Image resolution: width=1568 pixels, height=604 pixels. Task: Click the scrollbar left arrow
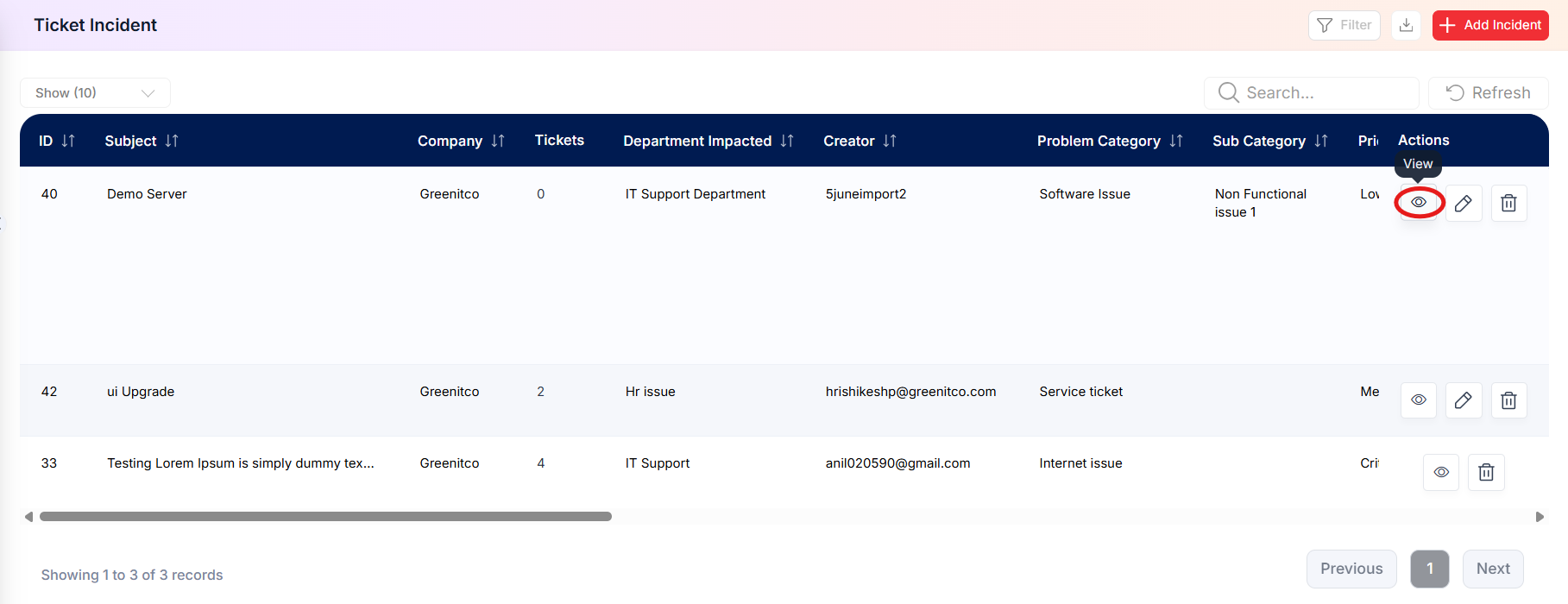click(x=28, y=517)
